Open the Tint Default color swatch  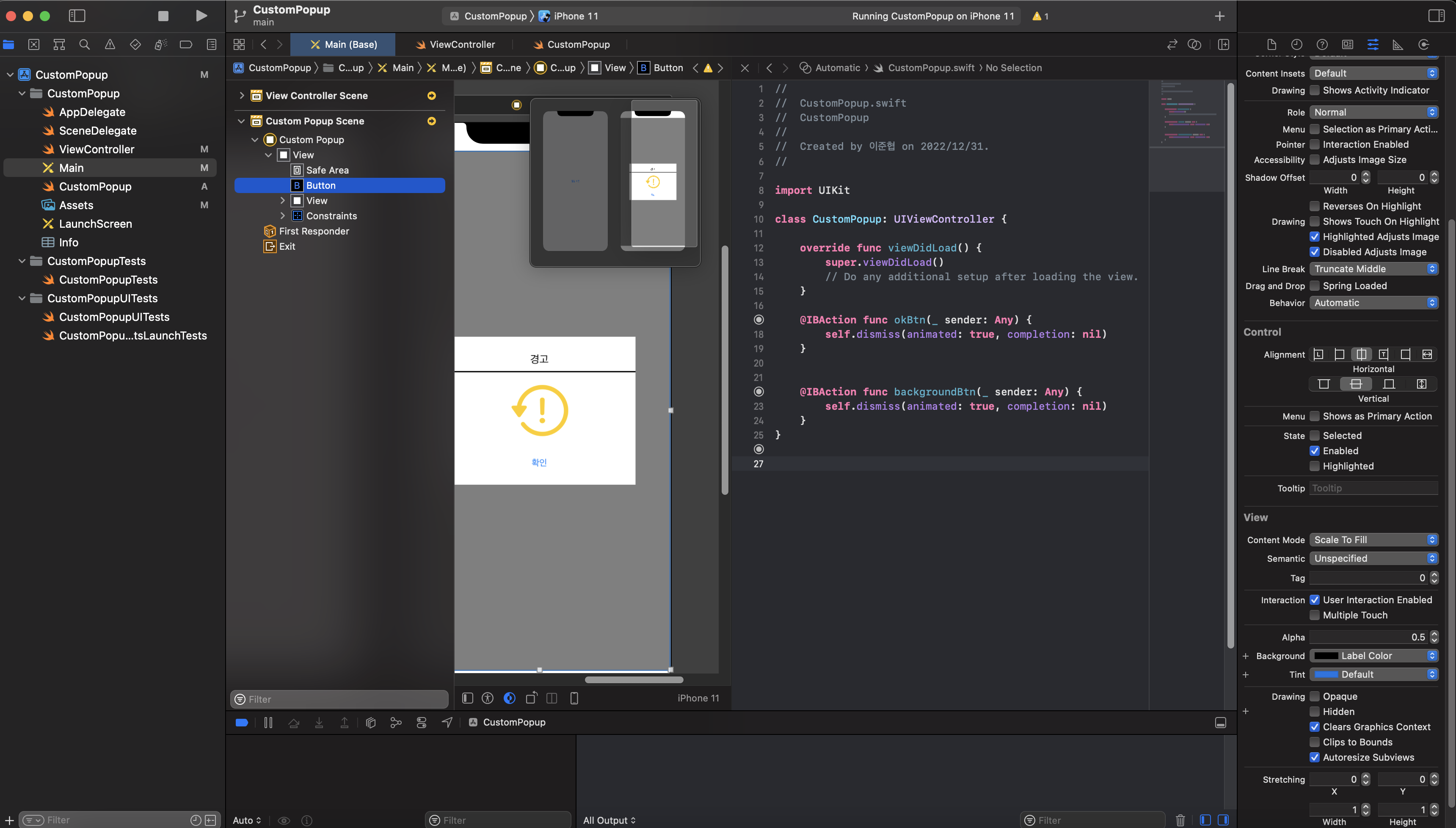1326,674
